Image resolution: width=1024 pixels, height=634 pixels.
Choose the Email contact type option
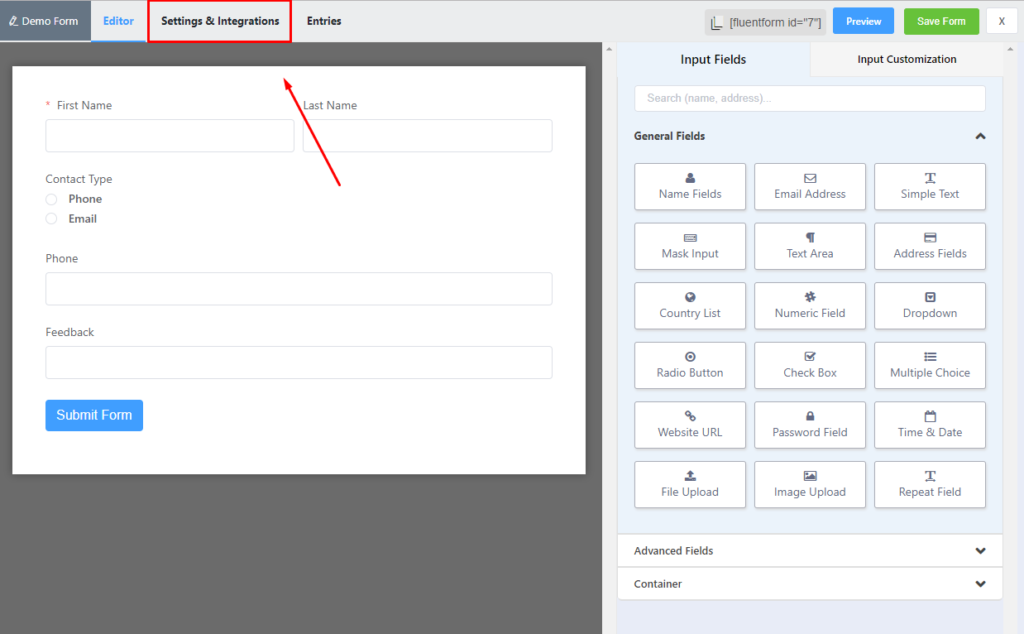click(51, 218)
